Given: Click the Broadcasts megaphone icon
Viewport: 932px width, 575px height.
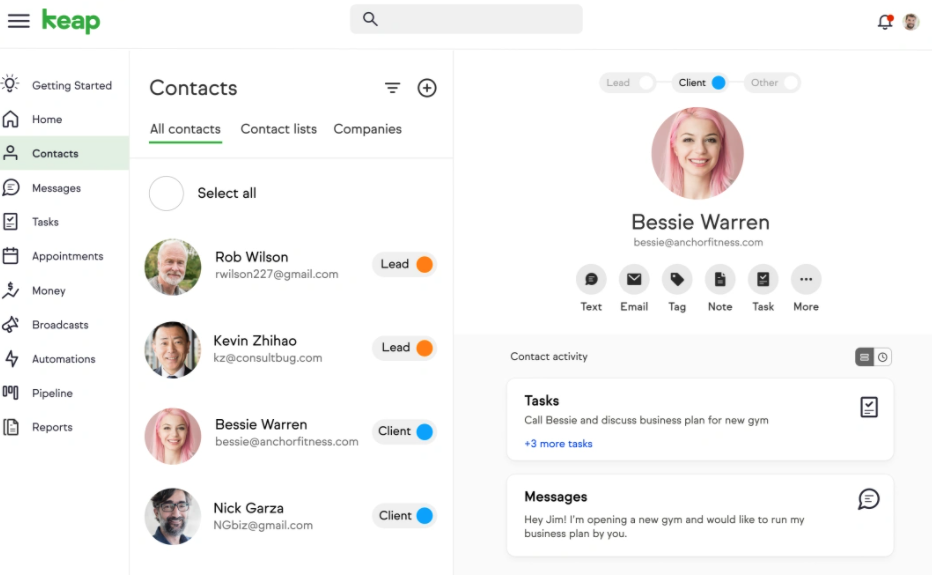Looking at the screenshot, I should [x=11, y=325].
